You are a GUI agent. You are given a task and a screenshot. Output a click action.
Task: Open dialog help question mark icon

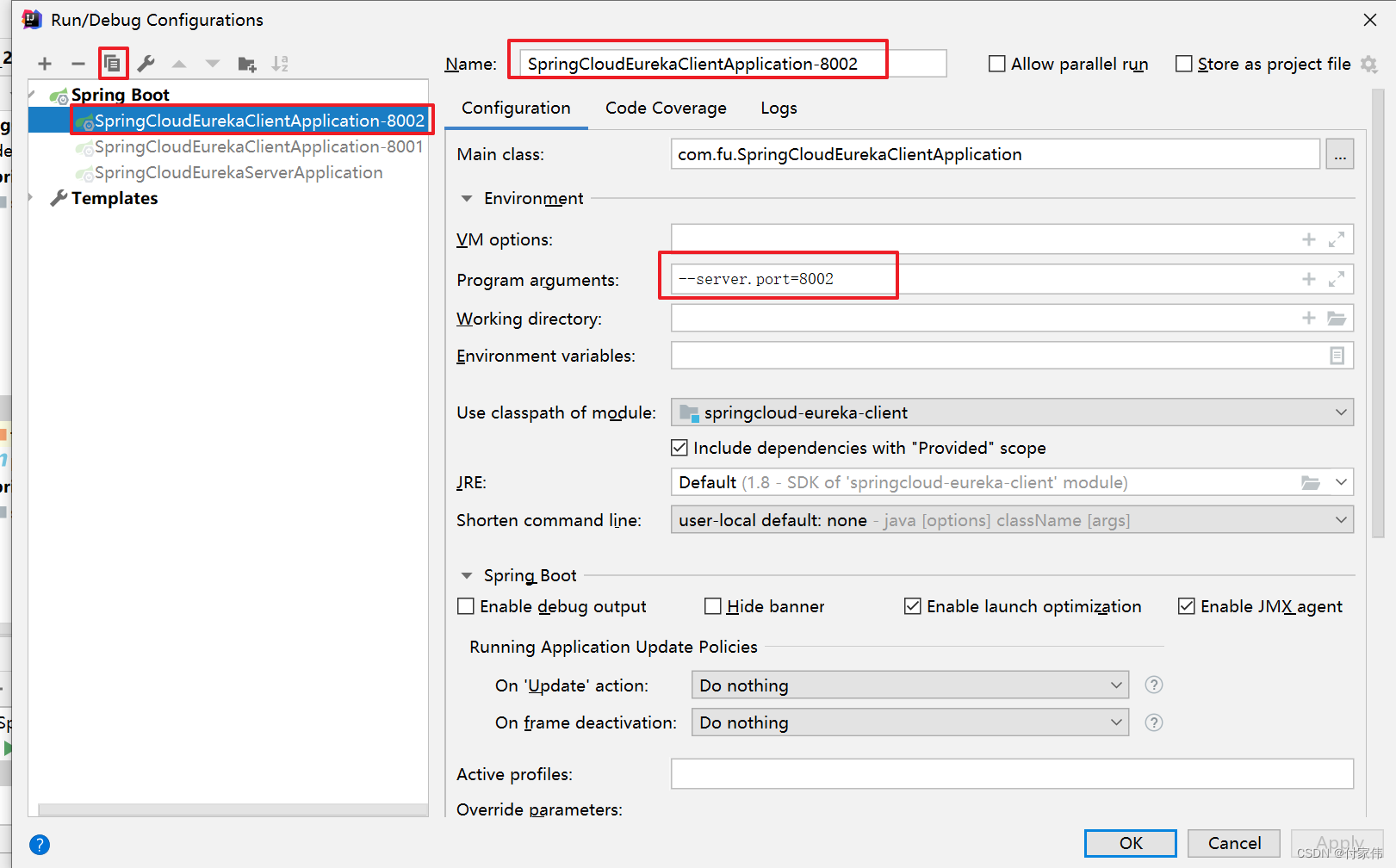click(40, 845)
